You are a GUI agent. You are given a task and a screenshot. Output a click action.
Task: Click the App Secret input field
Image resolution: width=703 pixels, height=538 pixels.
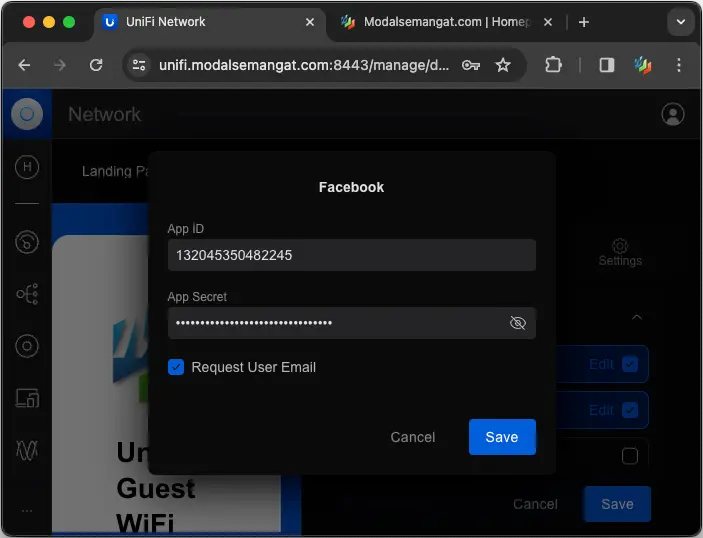pos(352,323)
